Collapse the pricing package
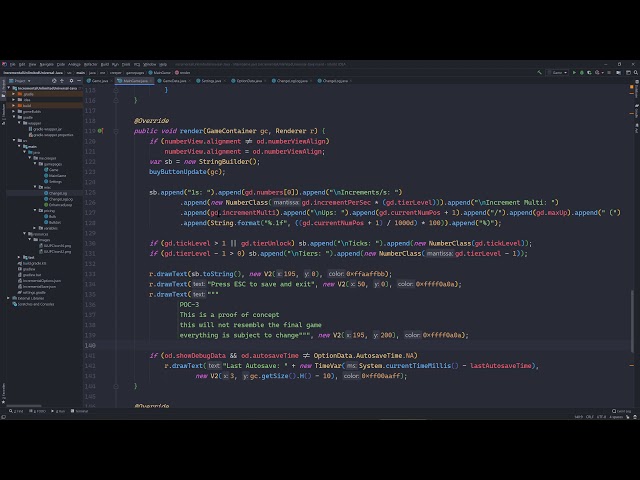Viewport: 640px width, 480px height. click(35, 210)
